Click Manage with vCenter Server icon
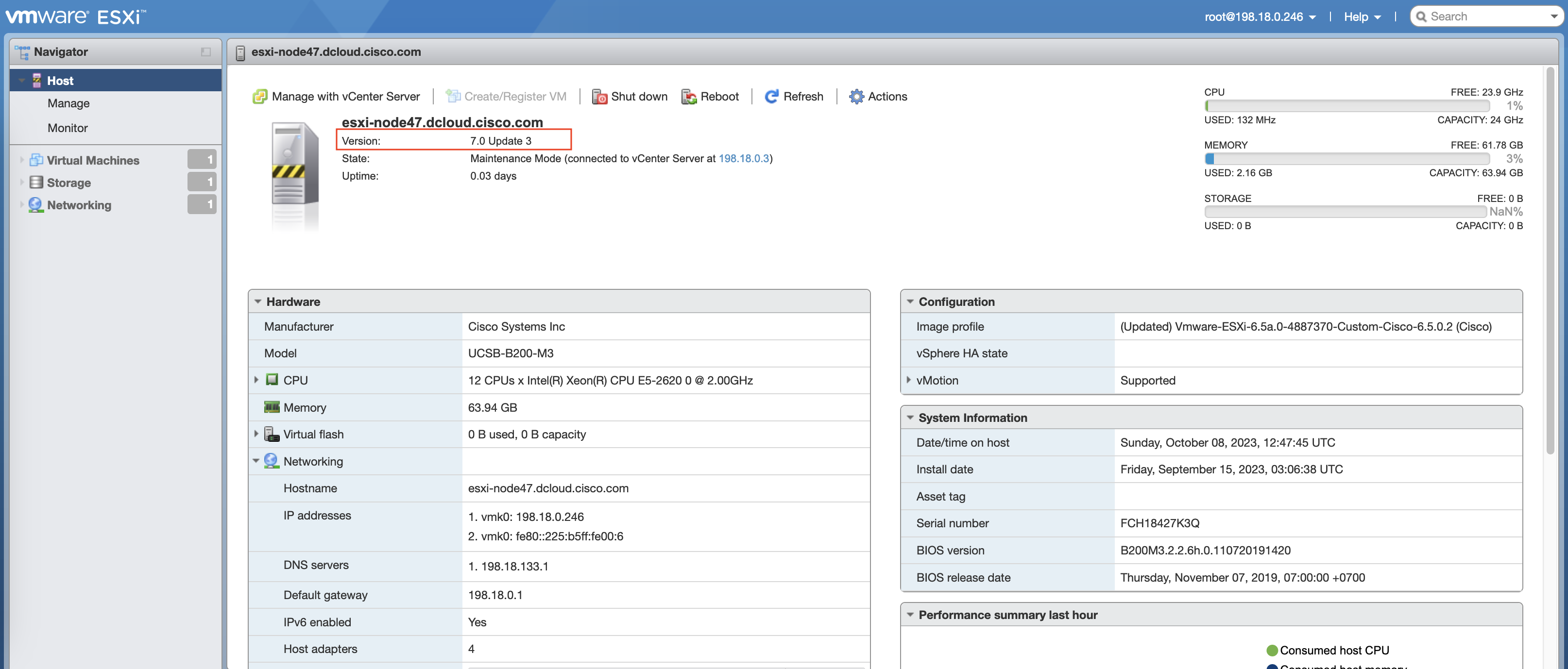This screenshot has height=669, width=1568. [x=260, y=97]
